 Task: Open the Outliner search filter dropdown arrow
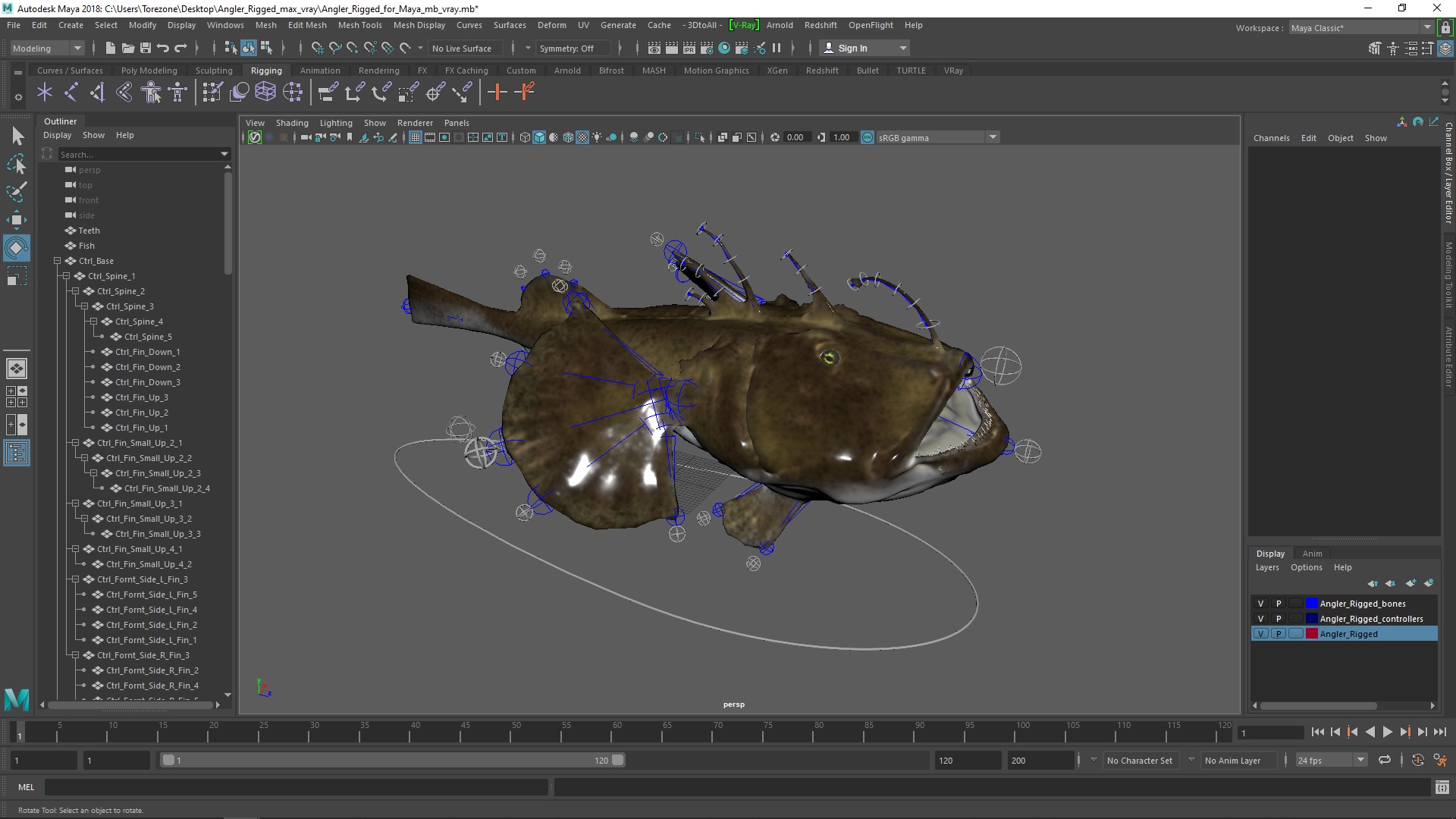click(224, 154)
